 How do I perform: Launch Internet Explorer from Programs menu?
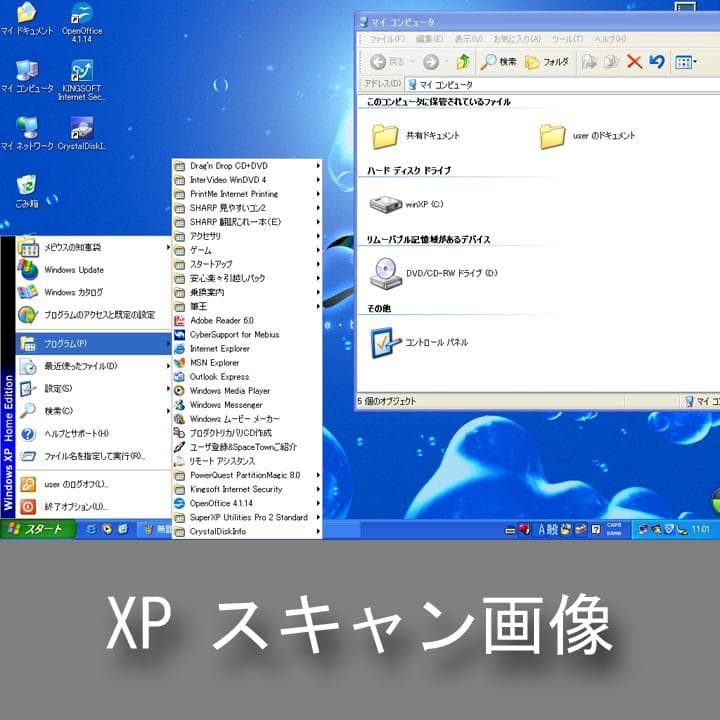[247, 349]
